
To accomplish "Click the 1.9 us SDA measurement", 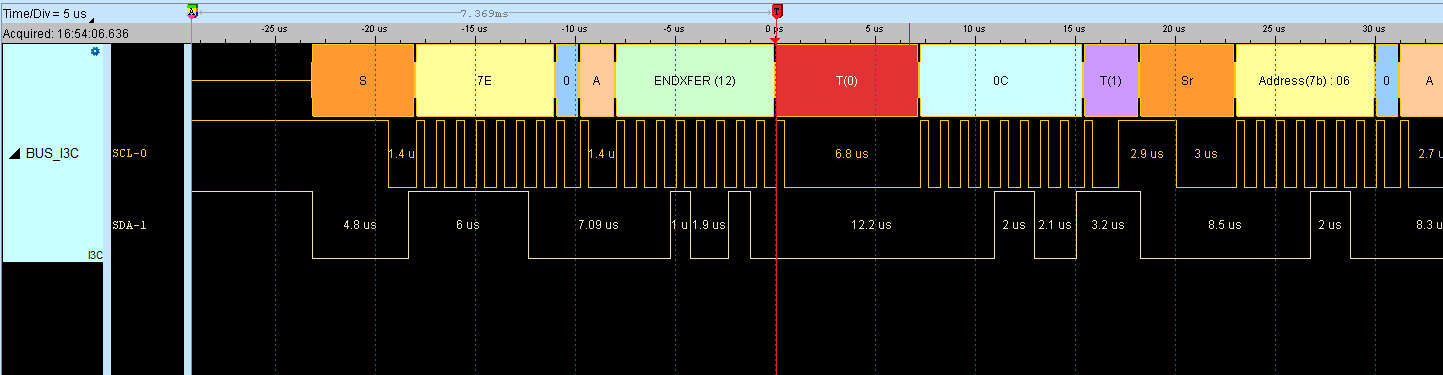I will (709, 225).
